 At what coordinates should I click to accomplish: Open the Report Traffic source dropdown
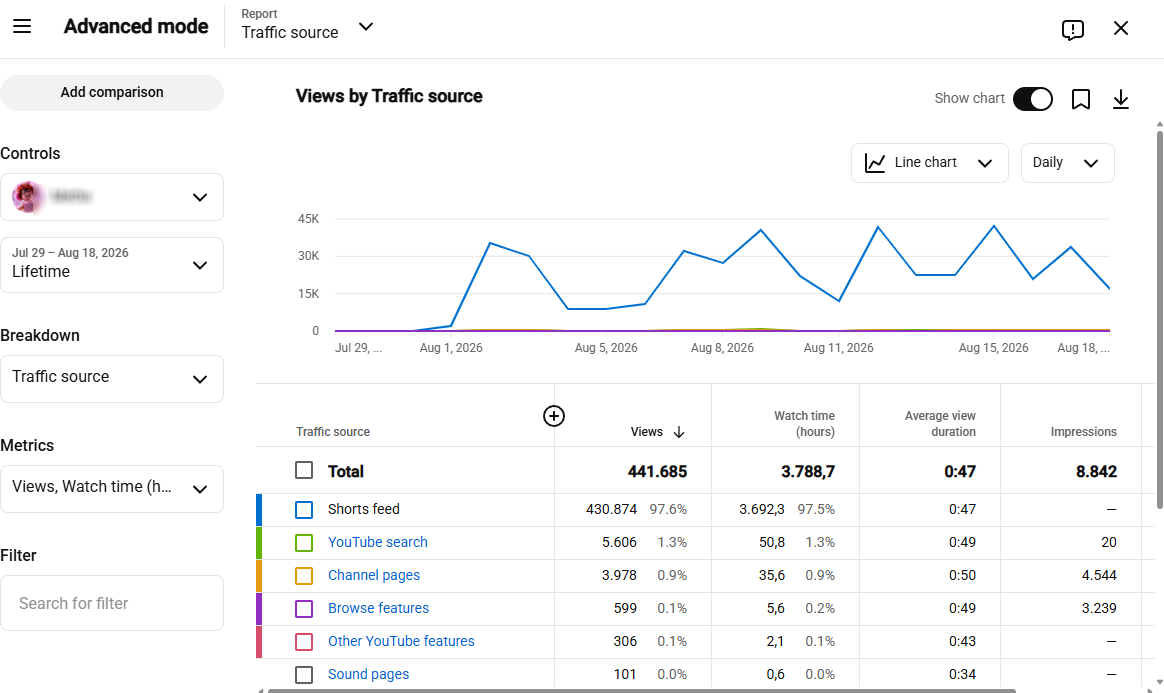click(307, 27)
